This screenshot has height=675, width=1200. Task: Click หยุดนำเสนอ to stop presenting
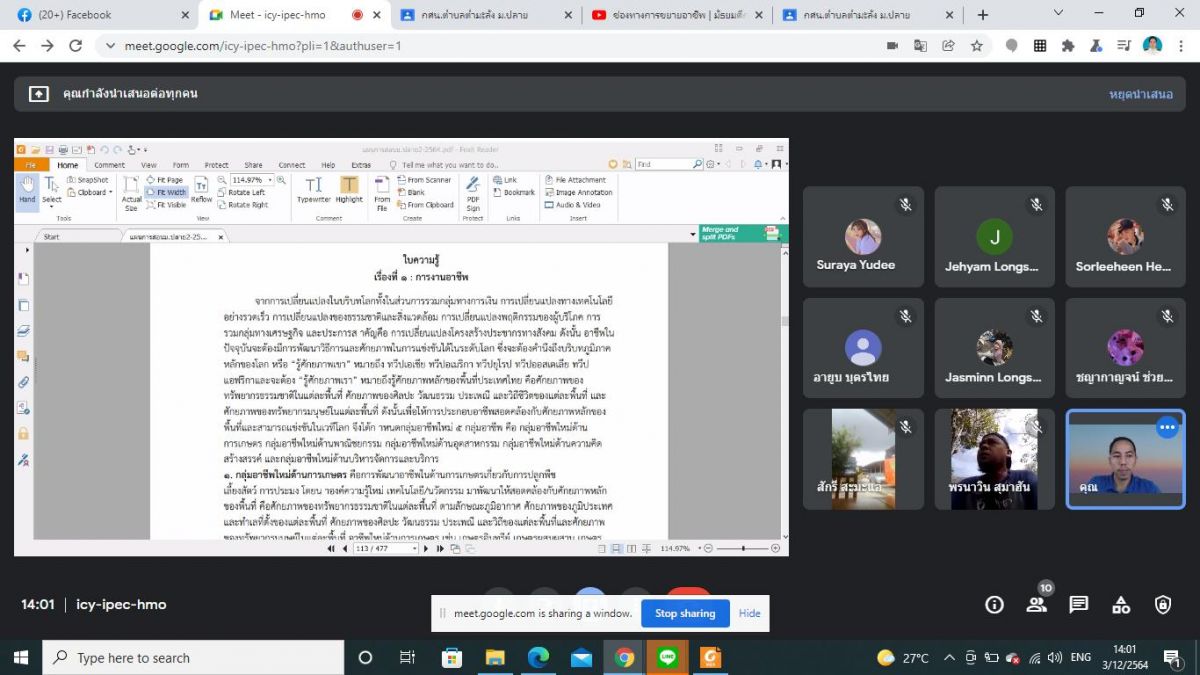coord(1140,93)
